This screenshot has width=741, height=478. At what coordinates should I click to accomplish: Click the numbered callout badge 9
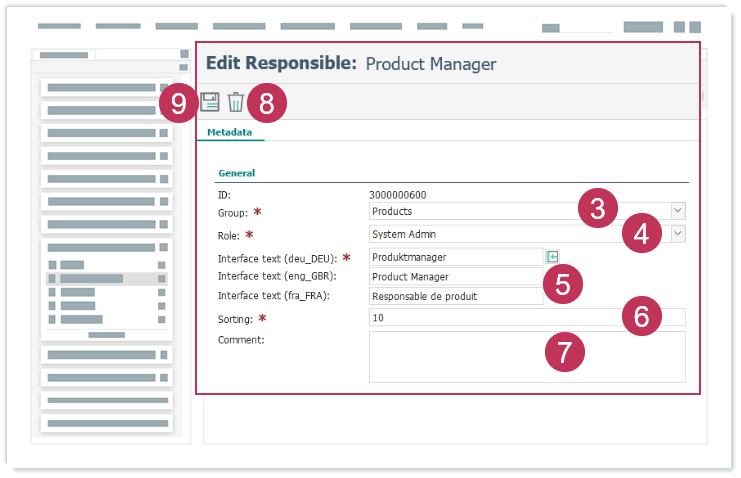[178, 103]
